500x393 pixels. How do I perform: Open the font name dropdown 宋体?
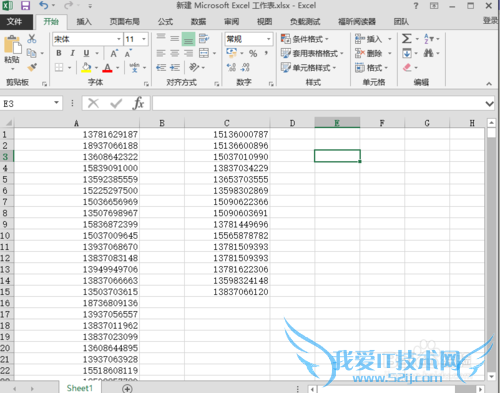coord(119,39)
